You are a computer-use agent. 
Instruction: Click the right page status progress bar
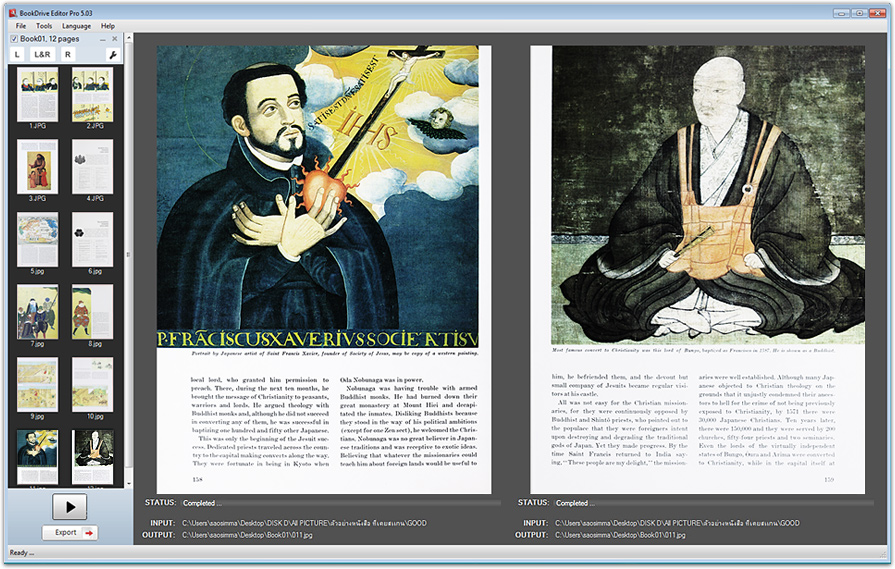pos(714,503)
